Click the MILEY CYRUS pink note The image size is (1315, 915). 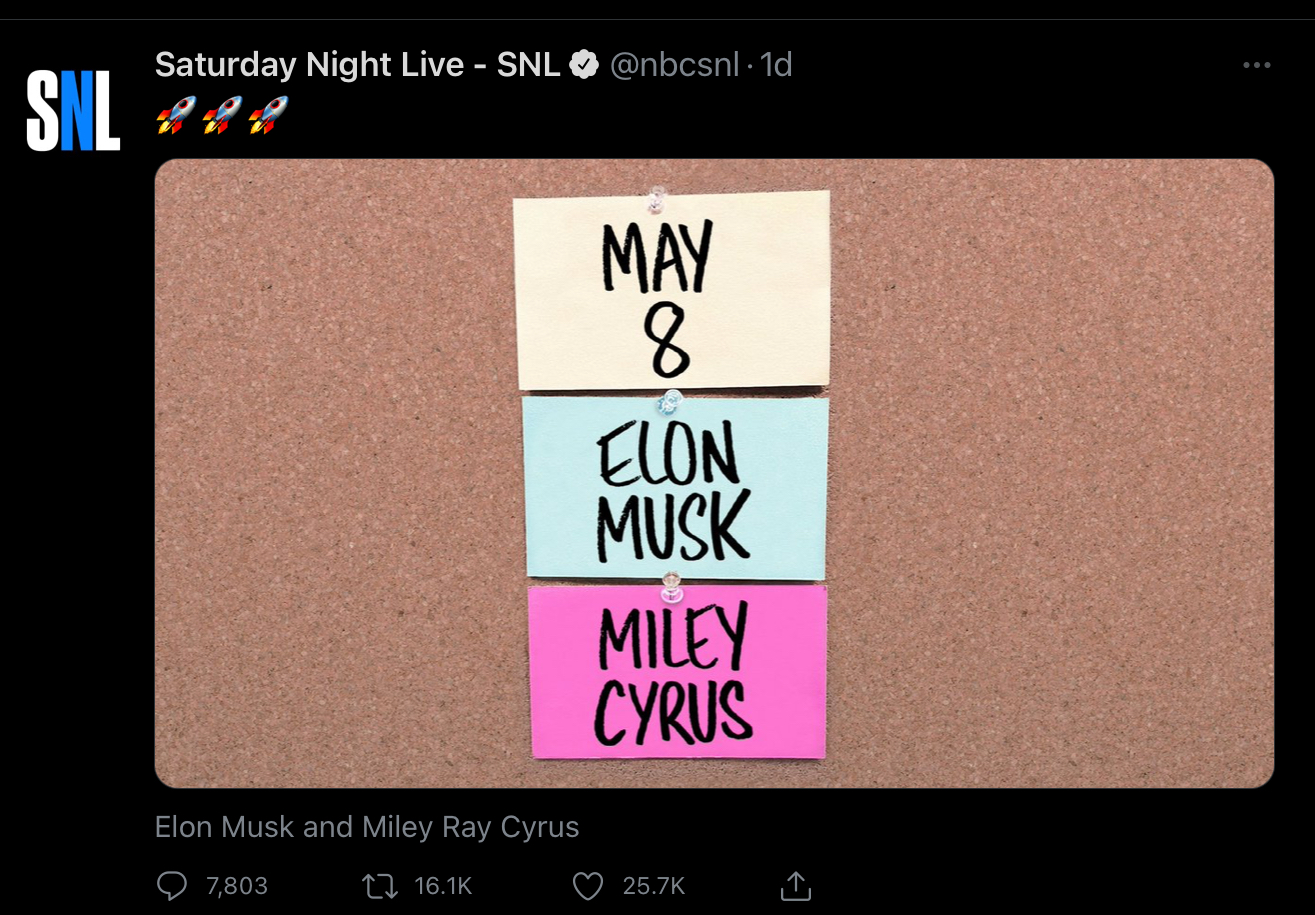677,672
